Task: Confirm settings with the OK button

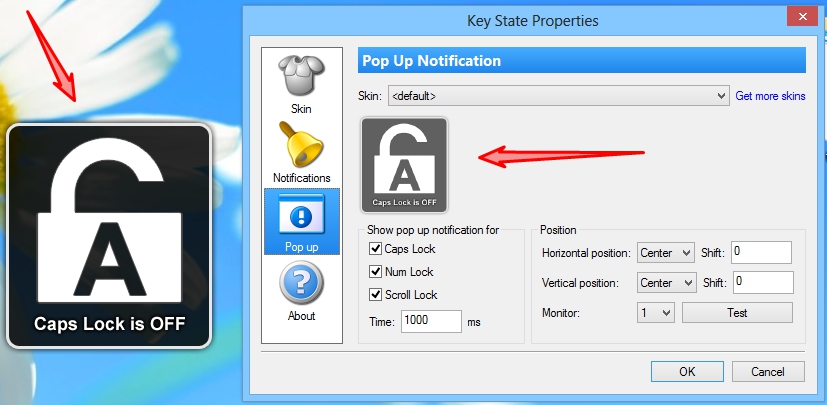Action: 687,372
